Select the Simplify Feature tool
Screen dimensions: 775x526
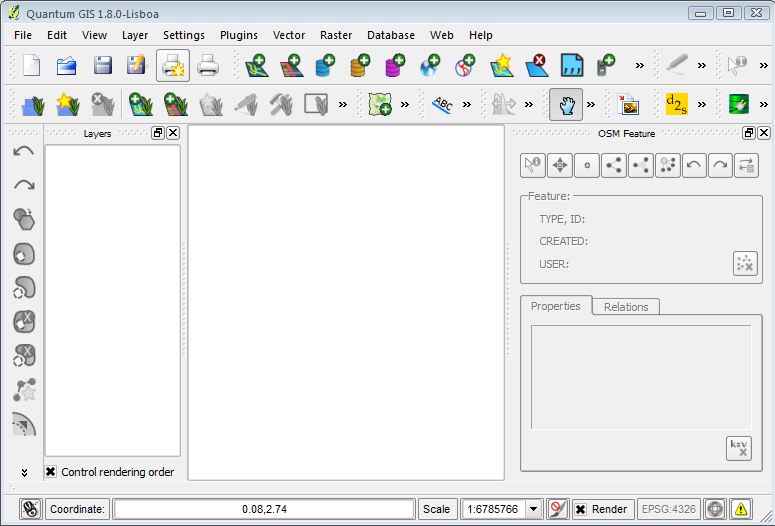pyautogui.click(x=24, y=219)
